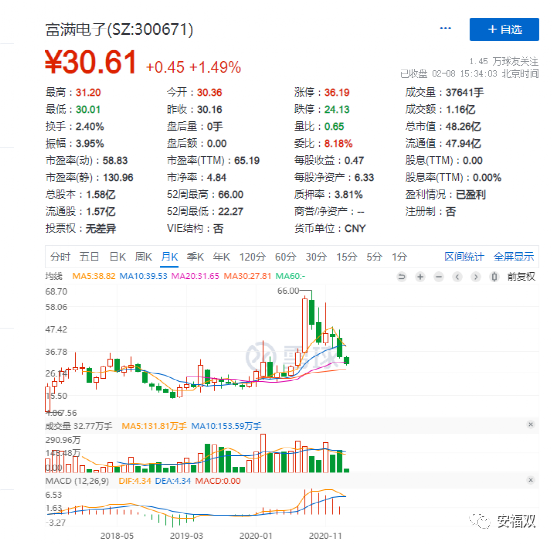This screenshot has width=553, height=545.
Task: Switch to the 周K tab
Action: [144, 257]
